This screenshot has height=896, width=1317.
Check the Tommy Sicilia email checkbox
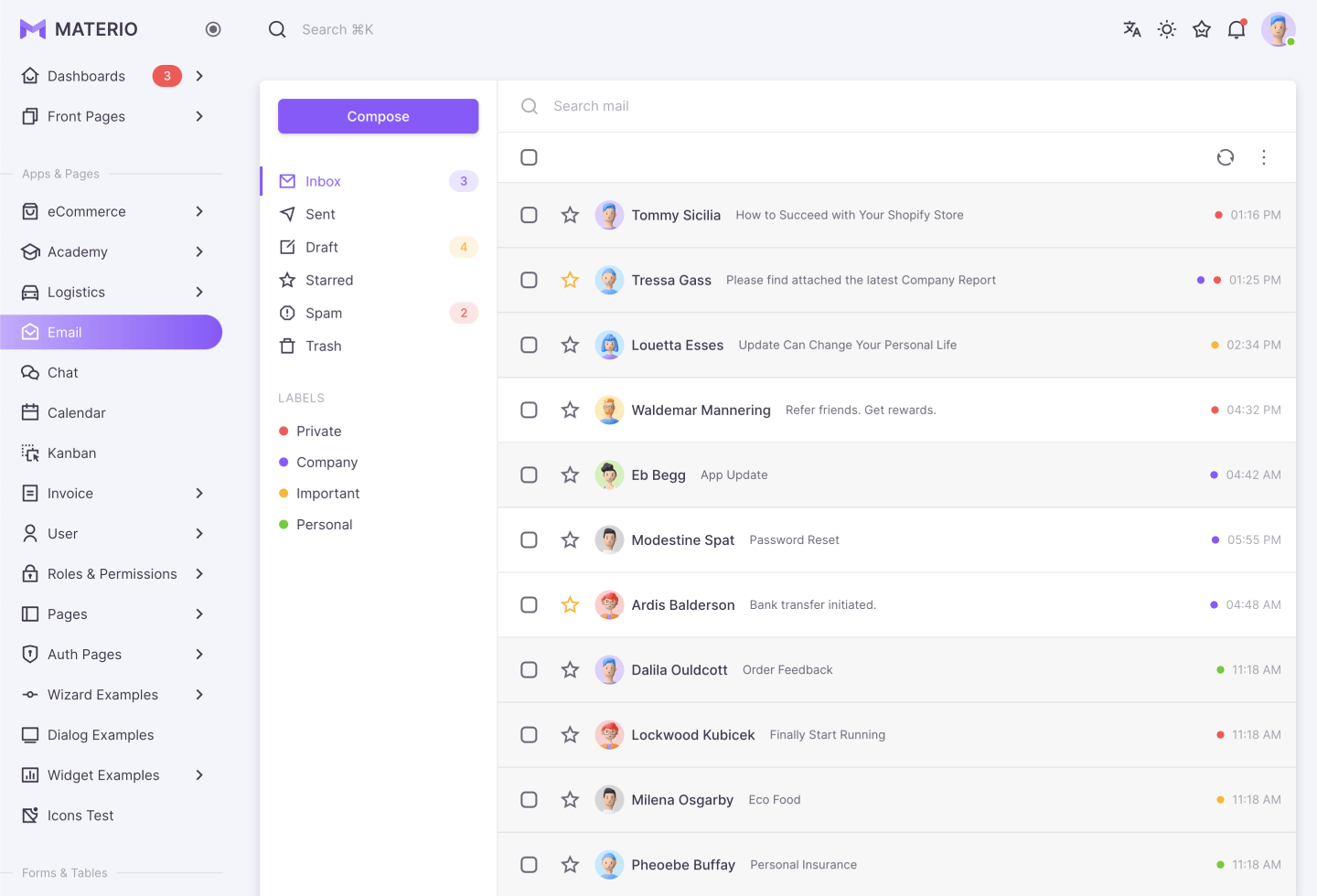(x=529, y=215)
